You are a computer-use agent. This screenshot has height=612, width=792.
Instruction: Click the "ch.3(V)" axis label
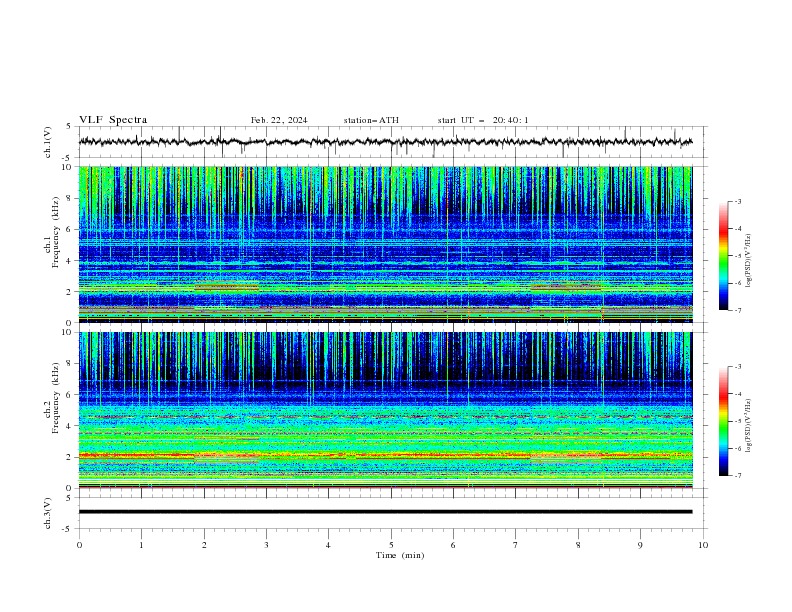[48, 513]
